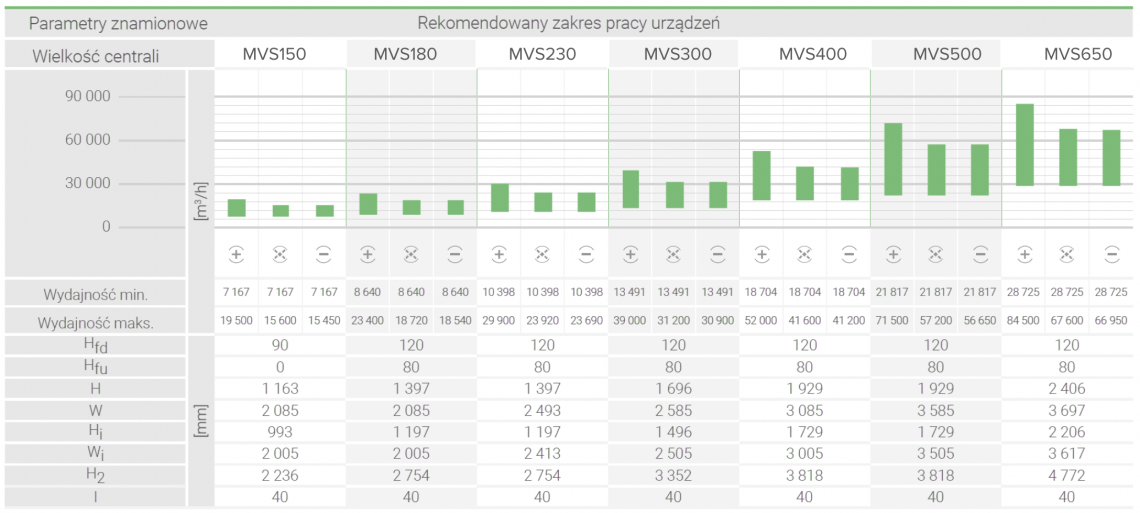Select the minus circle icon under MVS150
This screenshot has width=1140, height=513.
pos(324,254)
